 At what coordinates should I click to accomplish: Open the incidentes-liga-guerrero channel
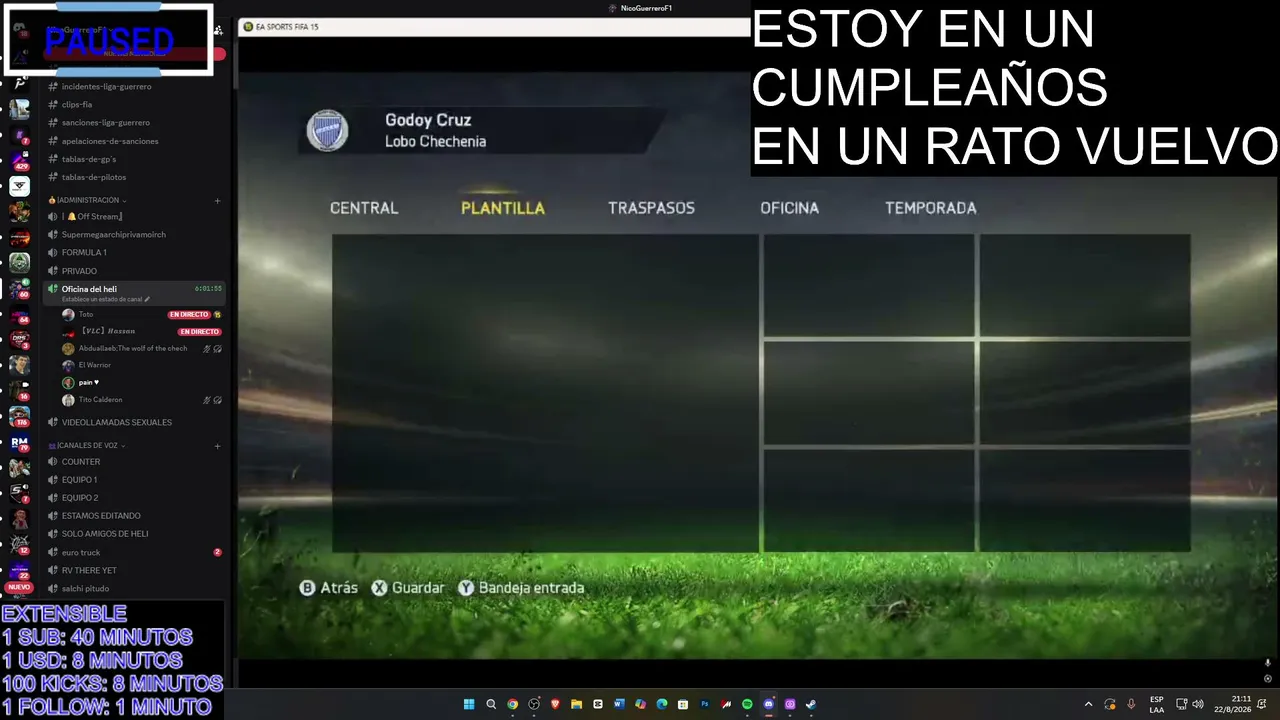(107, 87)
